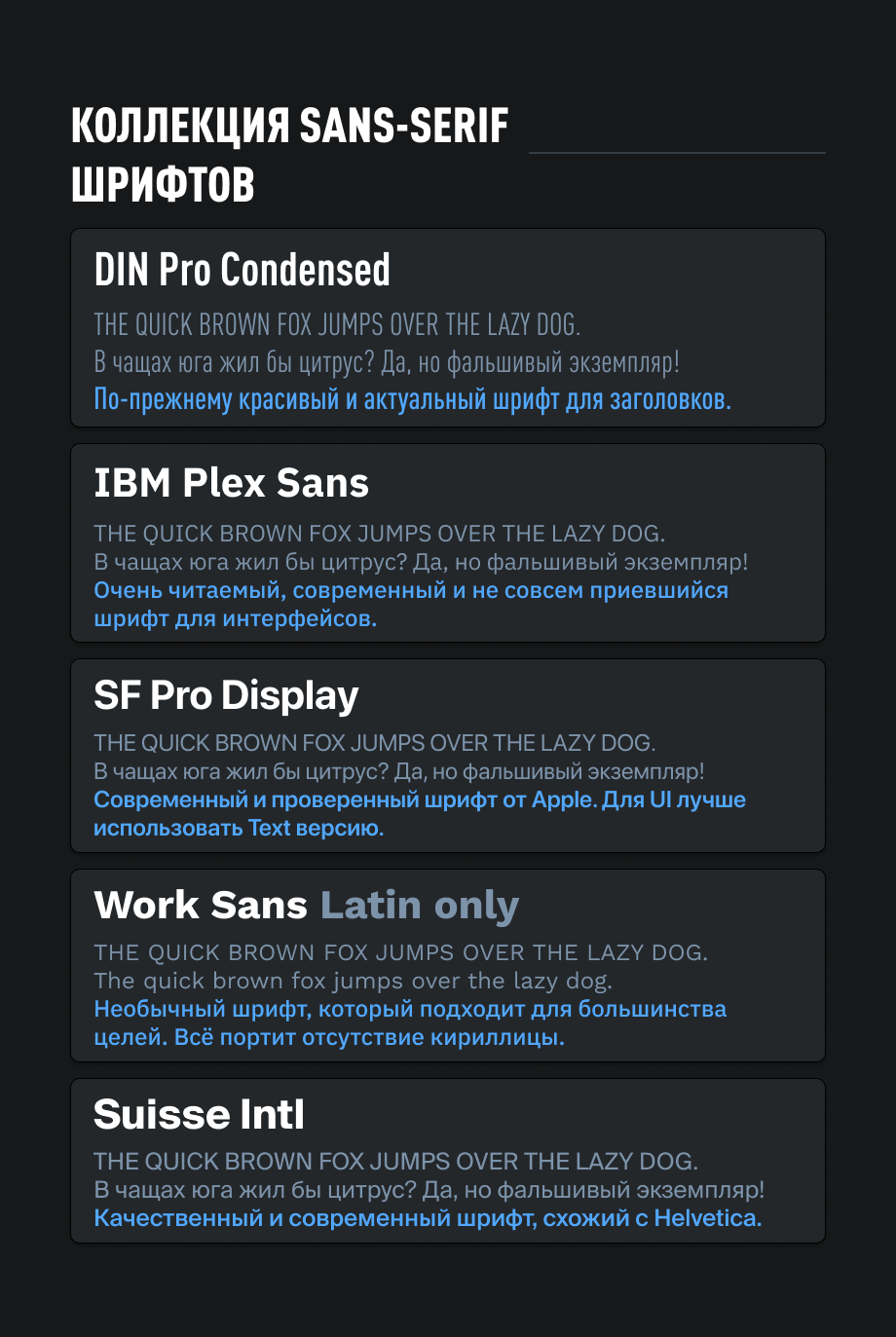Click the lowercase "The quick brown fox" sentence
The height and width of the screenshot is (1337, 896).
[353, 981]
